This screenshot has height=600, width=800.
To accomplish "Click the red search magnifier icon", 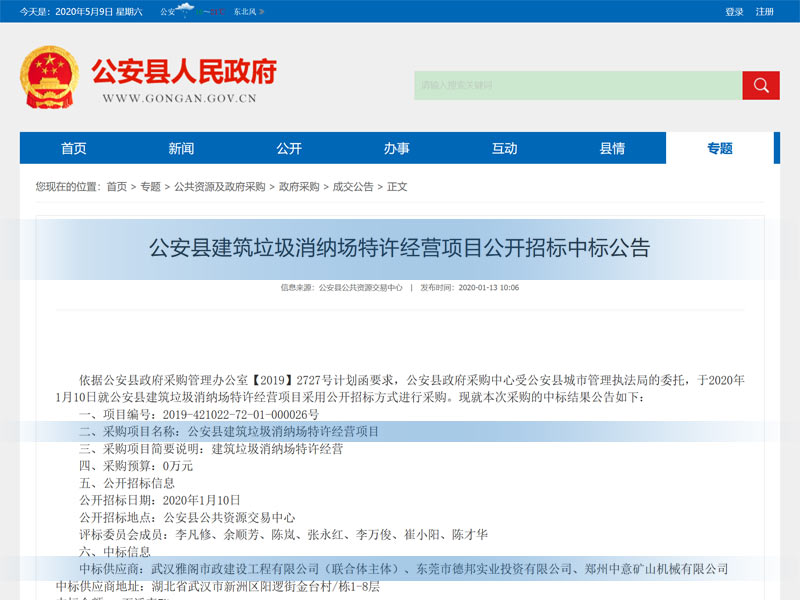I will (x=761, y=86).
